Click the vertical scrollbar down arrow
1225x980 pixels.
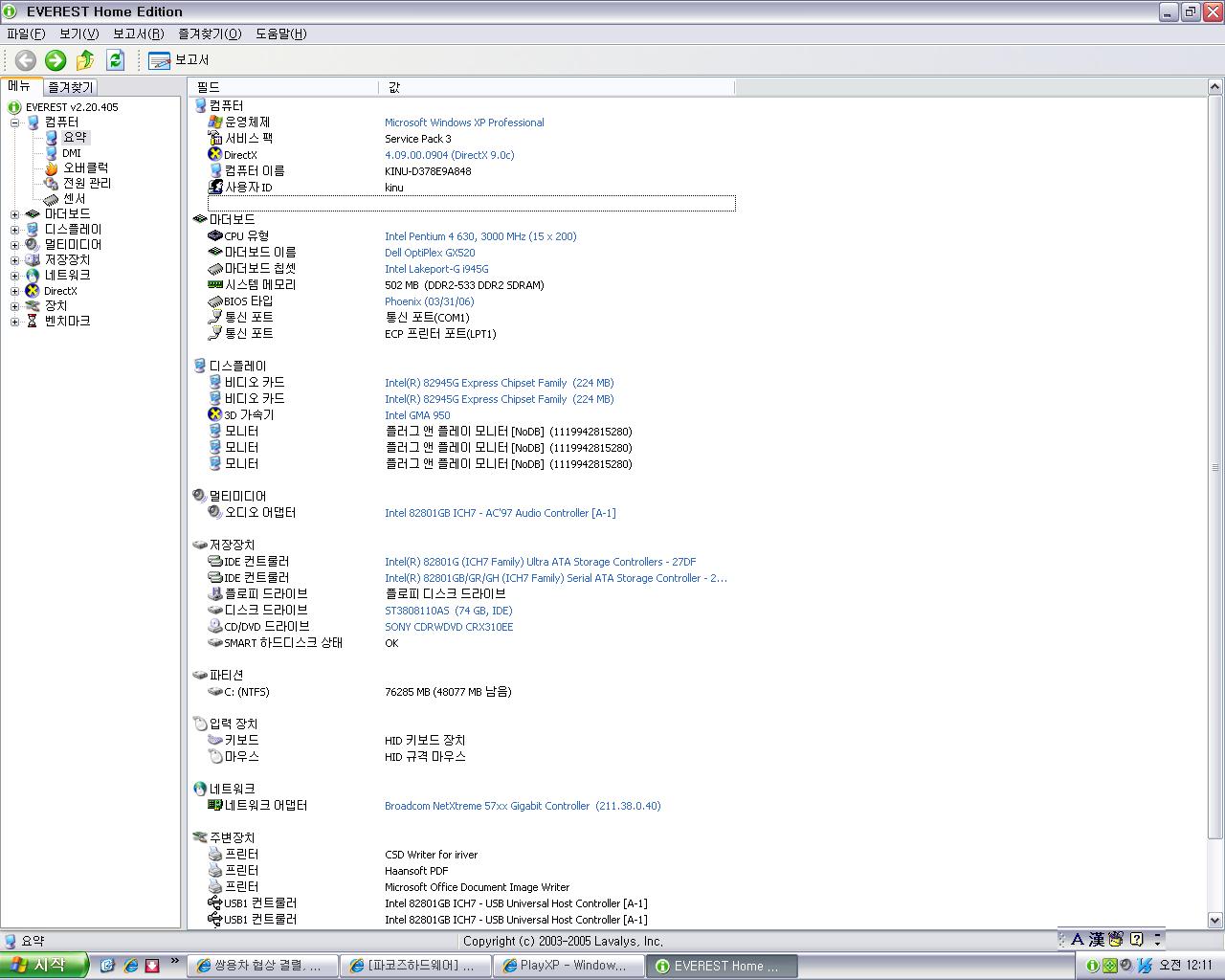pos(1215,921)
